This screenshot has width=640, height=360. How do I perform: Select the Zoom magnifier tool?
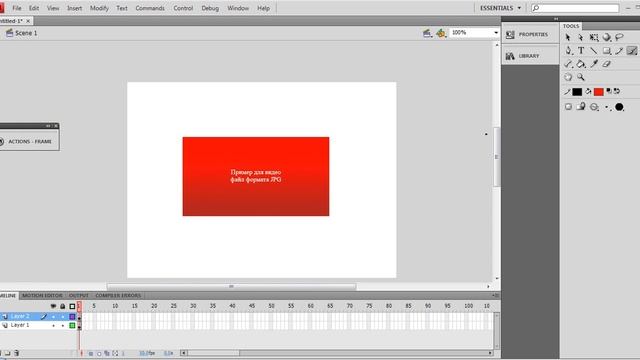[x=581, y=77]
